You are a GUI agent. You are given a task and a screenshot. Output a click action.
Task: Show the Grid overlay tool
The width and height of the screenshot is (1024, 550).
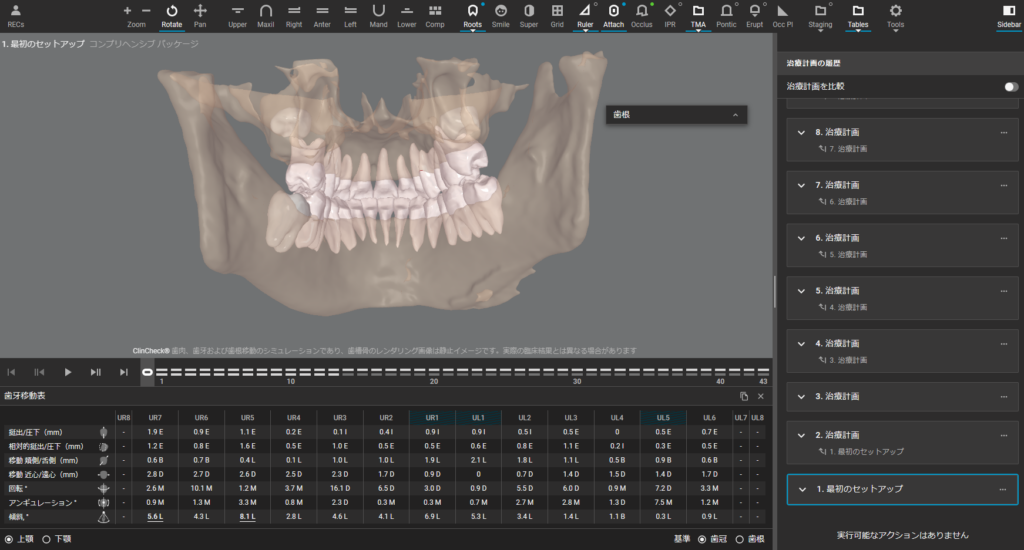557,11
